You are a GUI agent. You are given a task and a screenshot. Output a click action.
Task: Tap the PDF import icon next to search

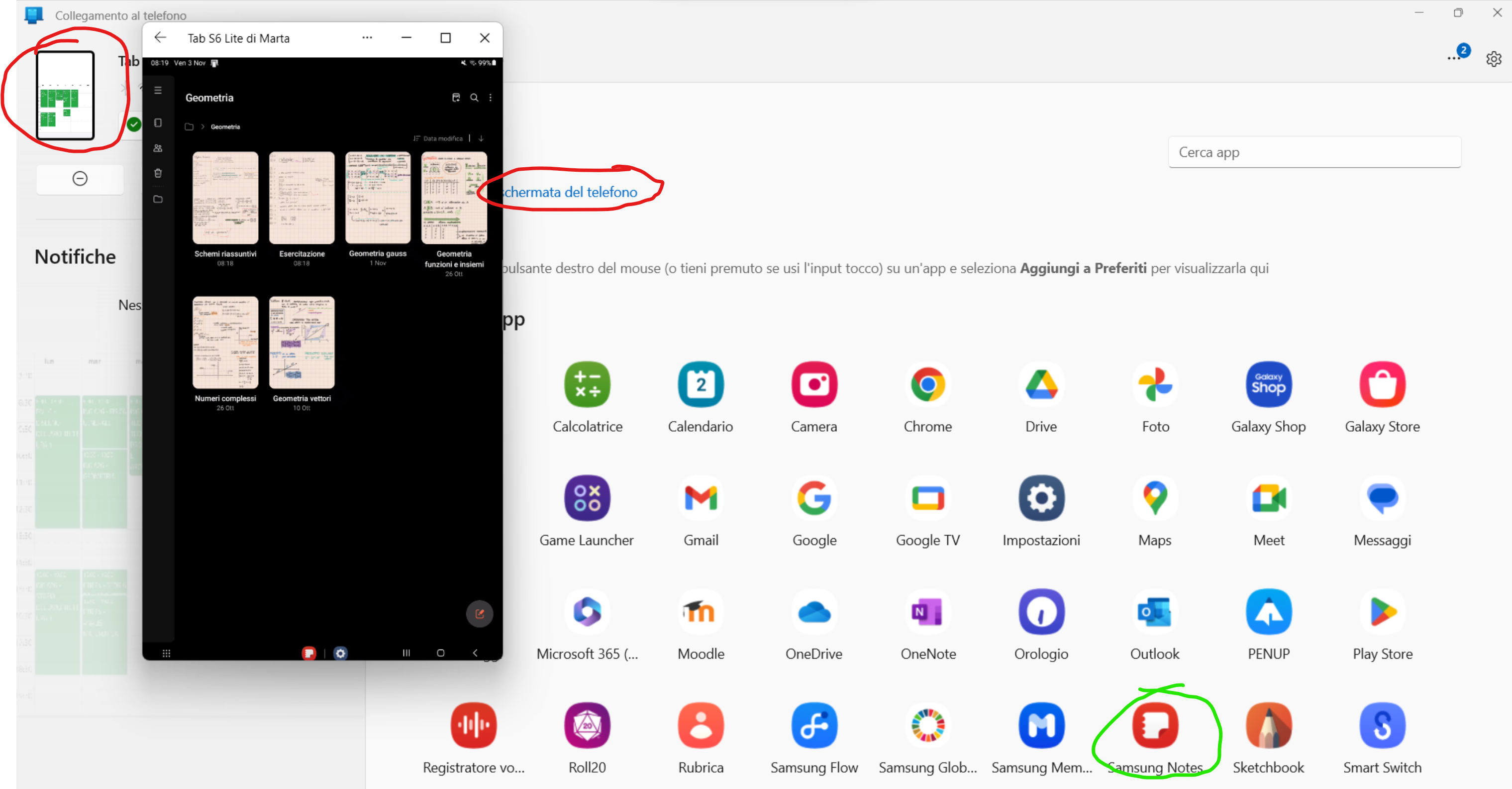[456, 98]
